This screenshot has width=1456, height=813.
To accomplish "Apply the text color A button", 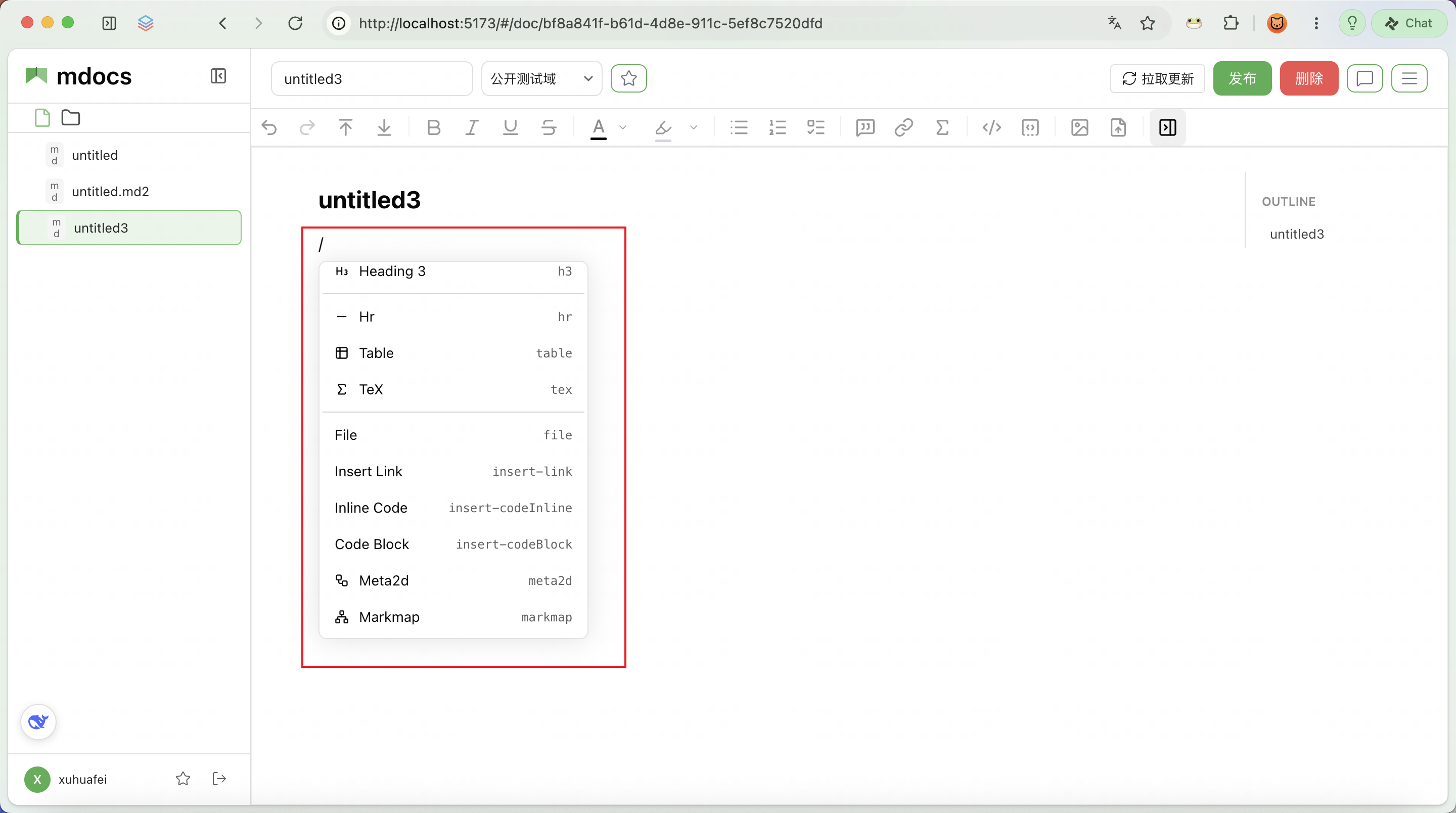I will pos(599,128).
